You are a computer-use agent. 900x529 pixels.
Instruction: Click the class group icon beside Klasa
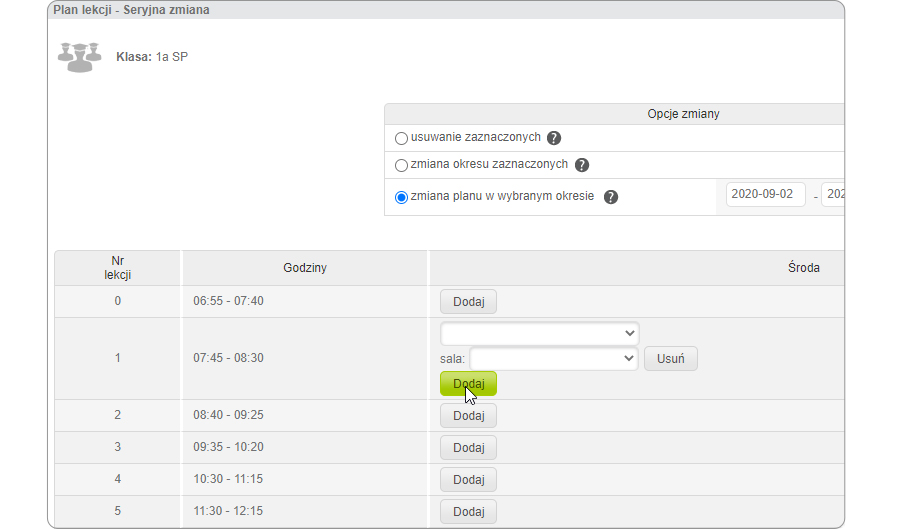pos(80,57)
